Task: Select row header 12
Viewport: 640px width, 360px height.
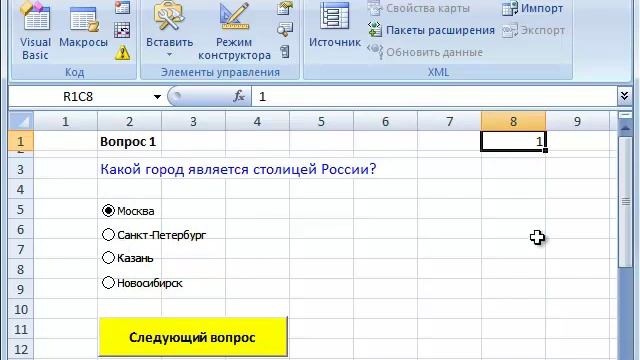Action: click(x=21, y=349)
